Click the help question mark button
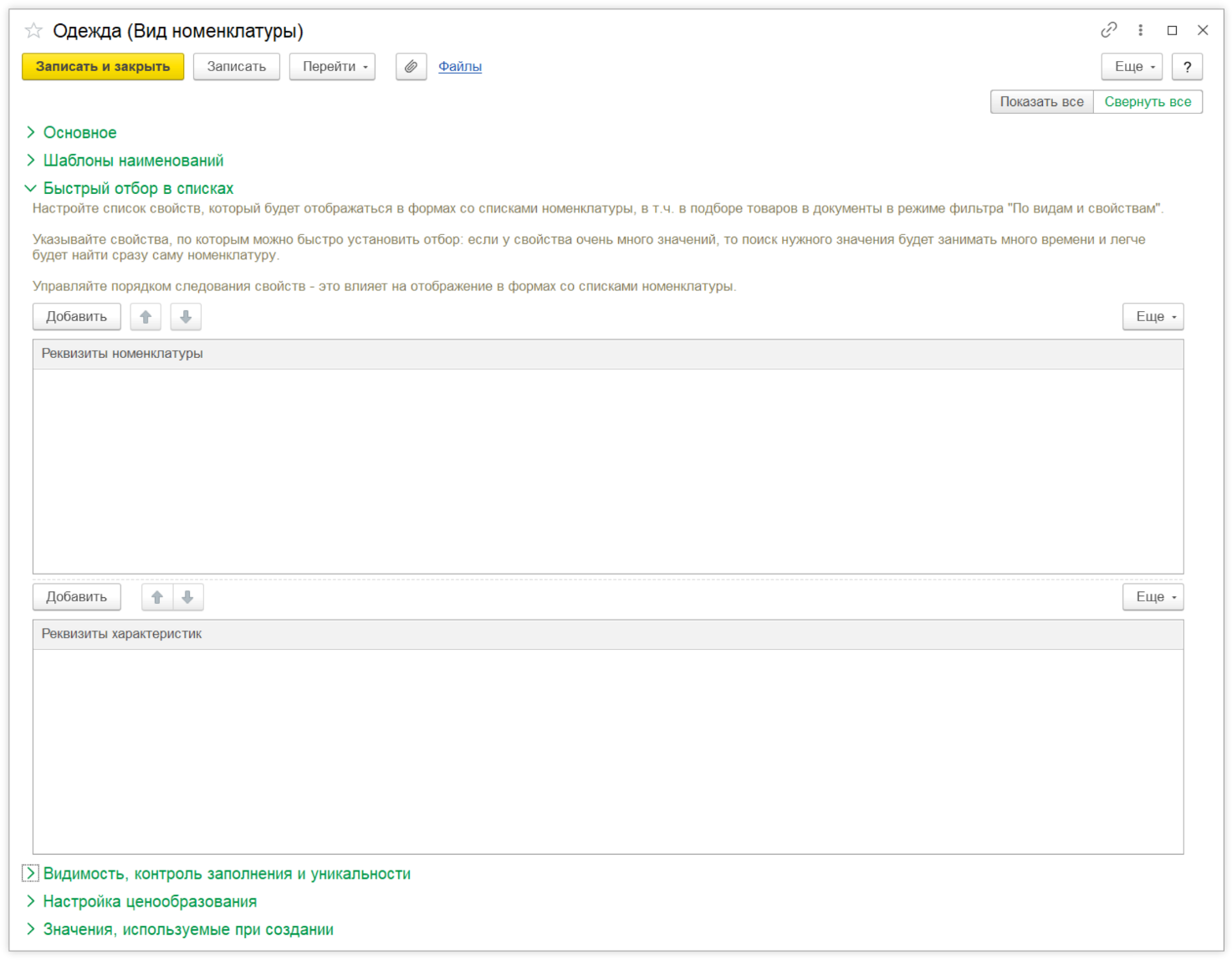 [1186, 67]
